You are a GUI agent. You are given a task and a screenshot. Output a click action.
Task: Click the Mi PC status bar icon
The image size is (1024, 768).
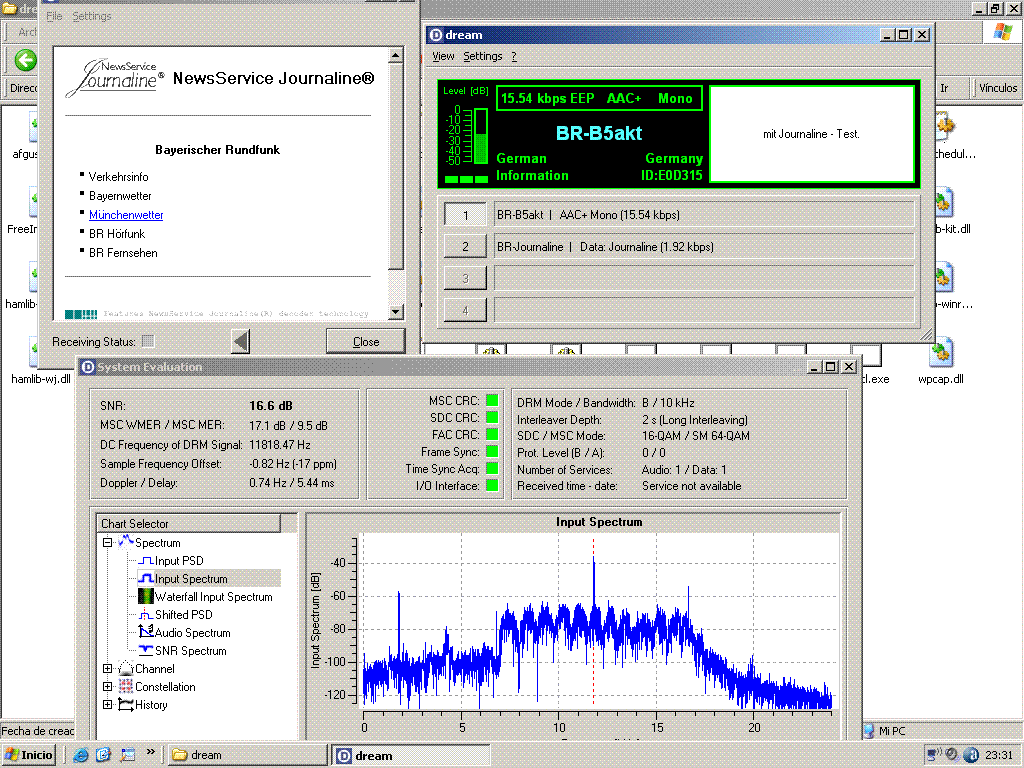click(869, 731)
